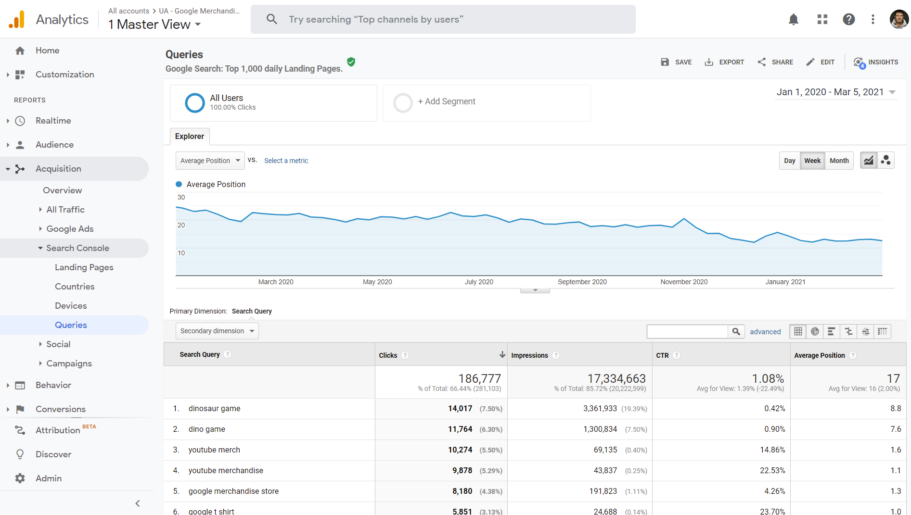This screenshot has height=515, width=911.
Task: Collapse Search Console submenu
Action: pyautogui.click(x=40, y=248)
